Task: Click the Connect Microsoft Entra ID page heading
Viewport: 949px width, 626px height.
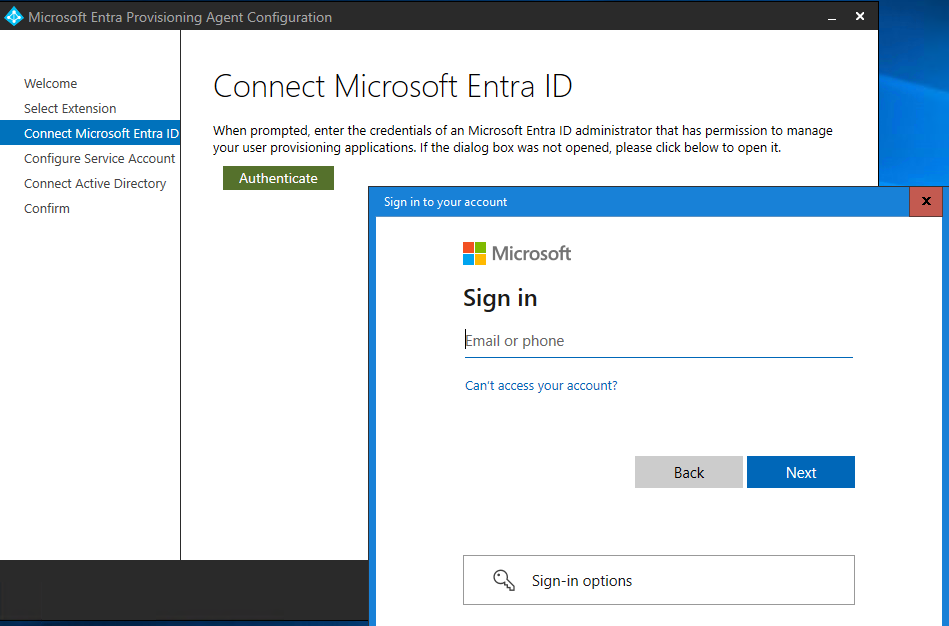Action: pyautogui.click(x=392, y=86)
